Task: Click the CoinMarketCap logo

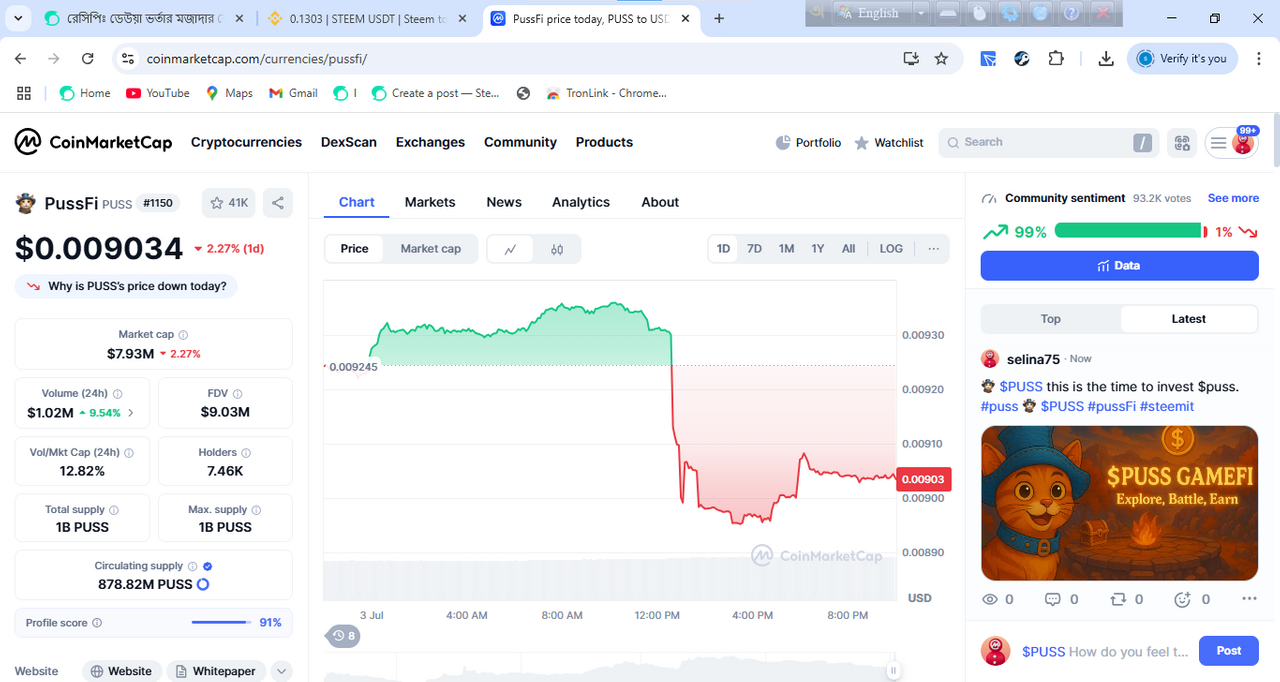Action: (93, 142)
